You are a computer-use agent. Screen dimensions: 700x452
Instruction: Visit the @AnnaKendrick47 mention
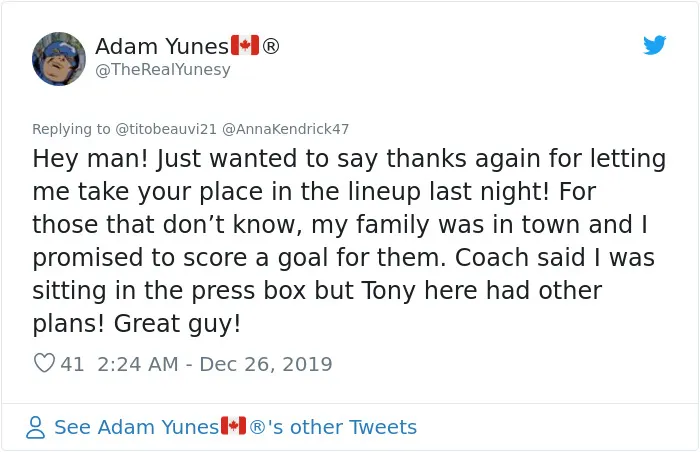pyautogui.click(x=285, y=129)
